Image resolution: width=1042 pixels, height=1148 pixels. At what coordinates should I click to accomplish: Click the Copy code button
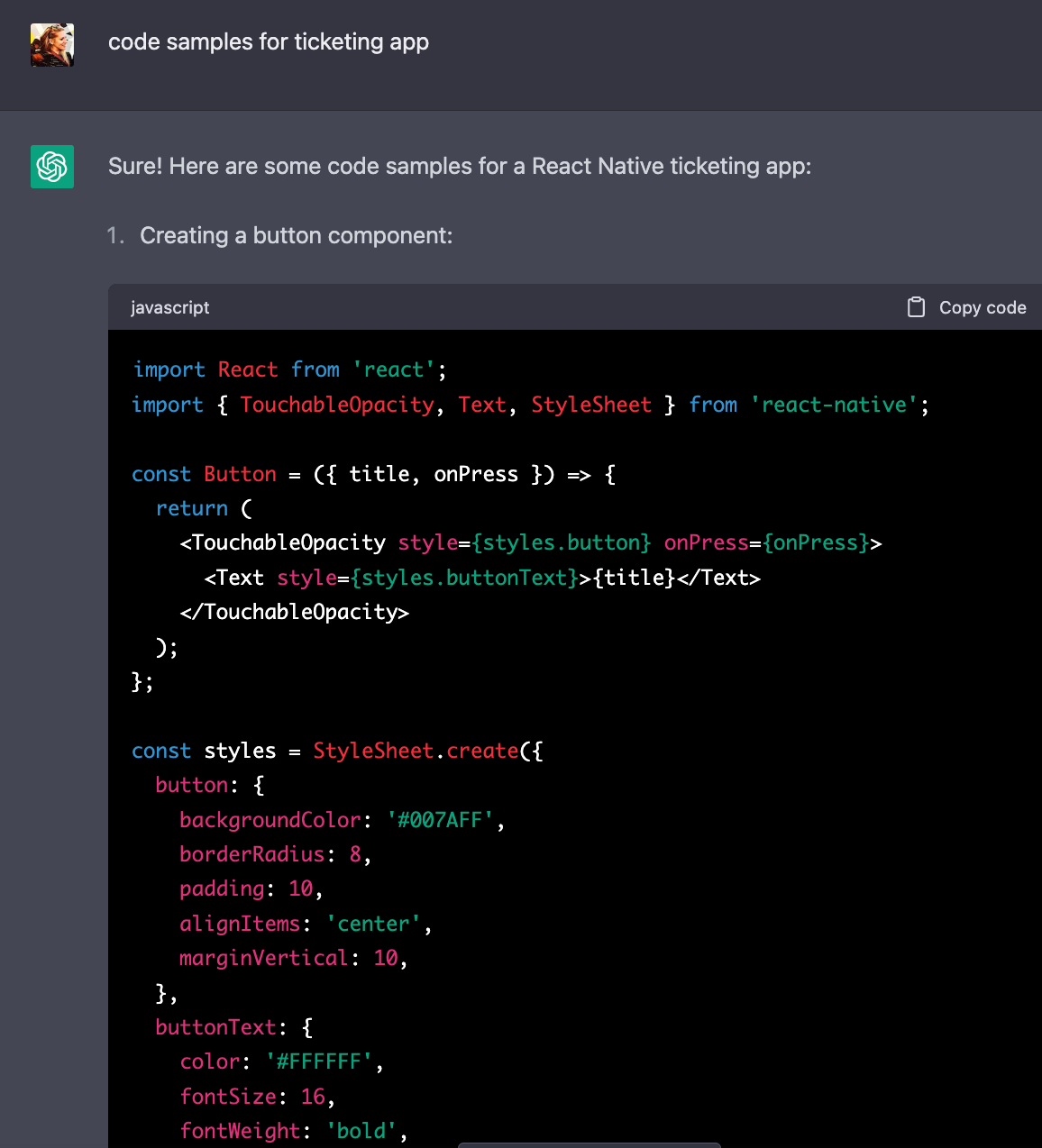tap(967, 307)
